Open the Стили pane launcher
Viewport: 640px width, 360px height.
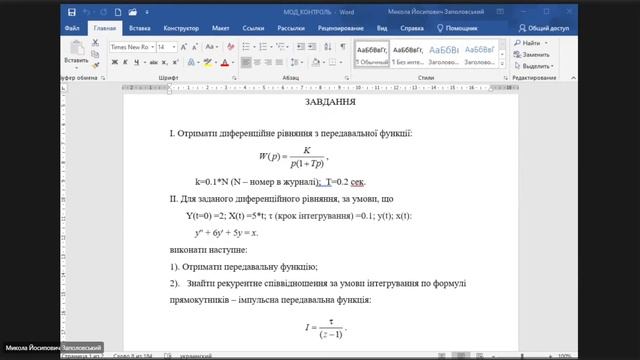pyautogui.click(x=505, y=78)
